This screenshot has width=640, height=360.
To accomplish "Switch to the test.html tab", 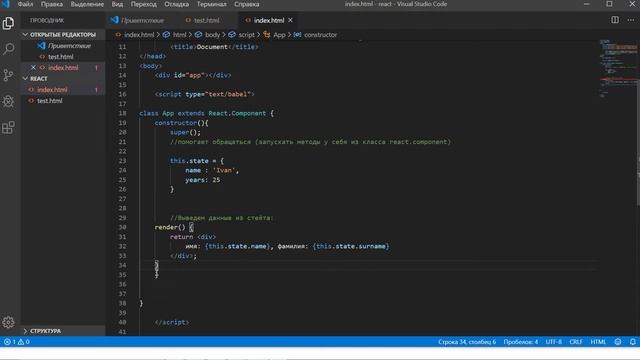I will click(206, 20).
